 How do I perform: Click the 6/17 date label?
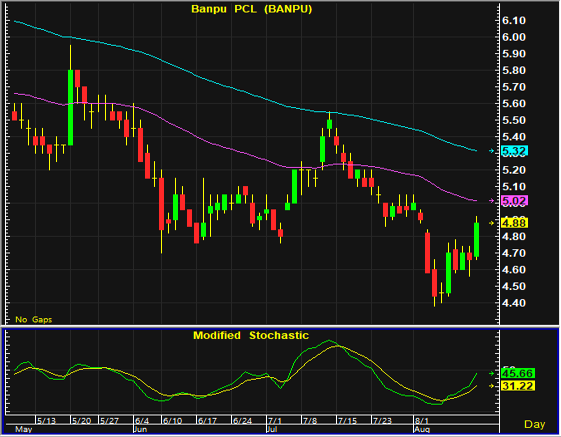click(208, 421)
